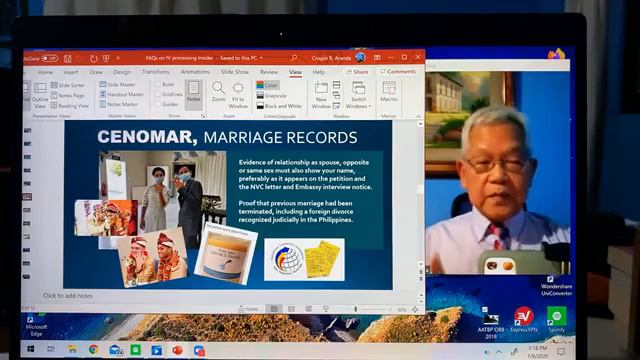Open the Draw tab
The width and height of the screenshot is (640, 360).
(x=96, y=72)
